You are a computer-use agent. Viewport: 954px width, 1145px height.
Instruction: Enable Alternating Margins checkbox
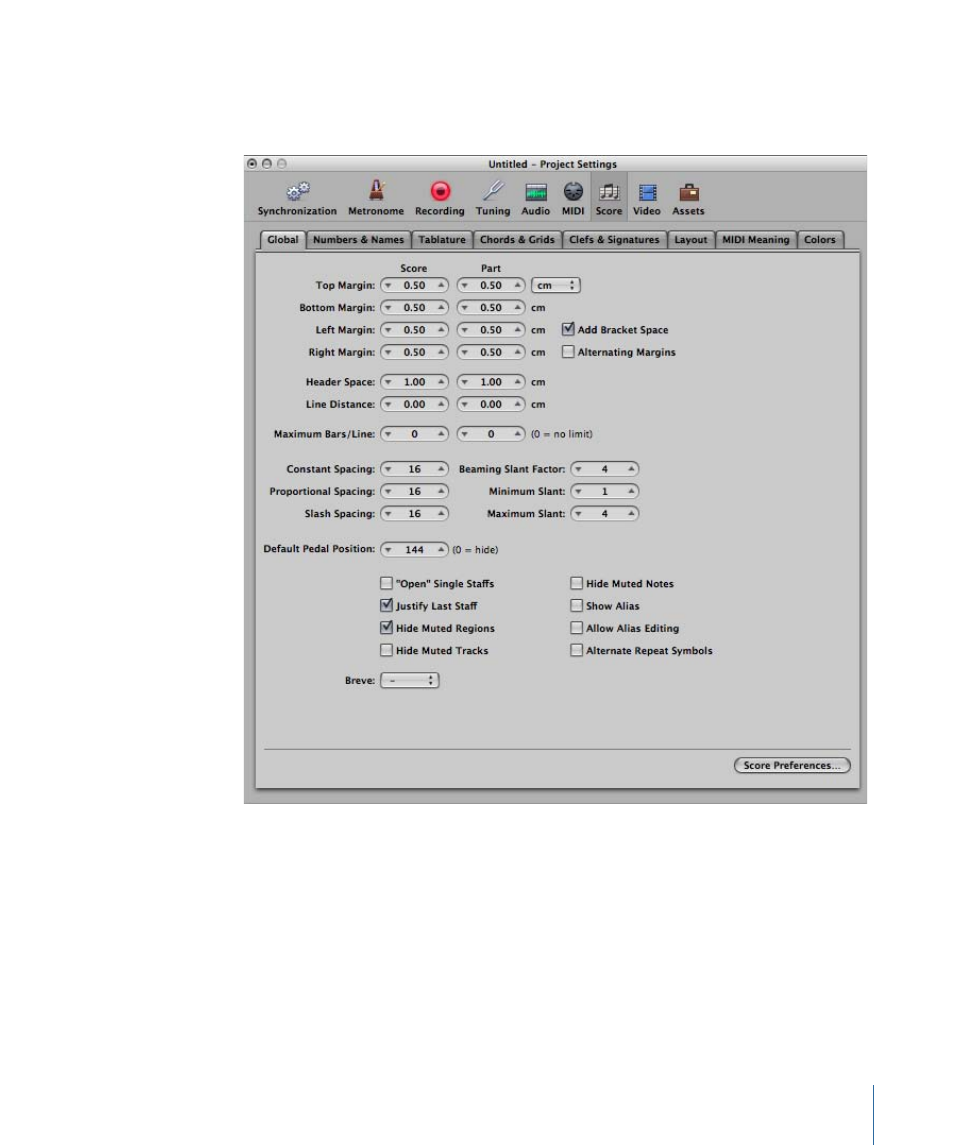tap(568, 352)
